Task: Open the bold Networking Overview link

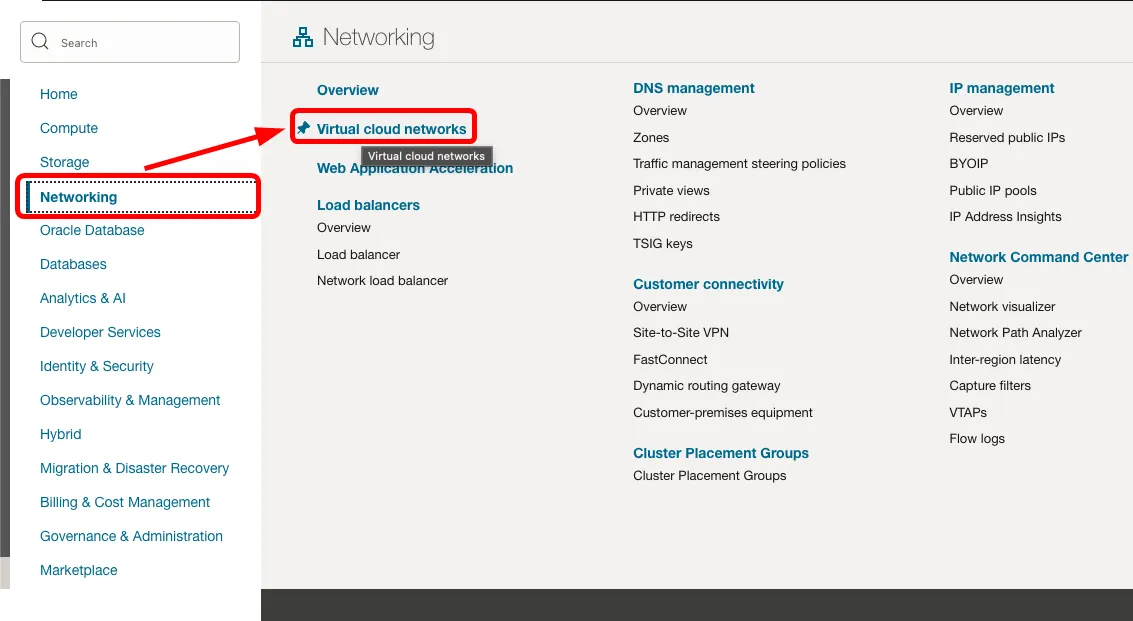Action: tap(348, 90)
